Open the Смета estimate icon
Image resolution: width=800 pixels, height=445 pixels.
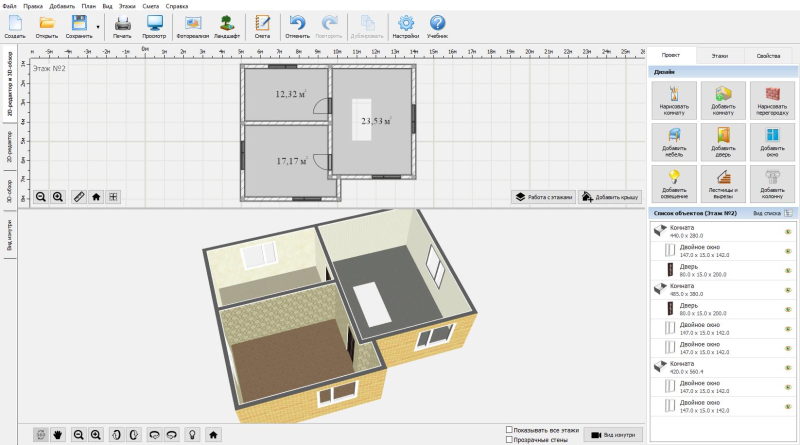click(263, 25)
